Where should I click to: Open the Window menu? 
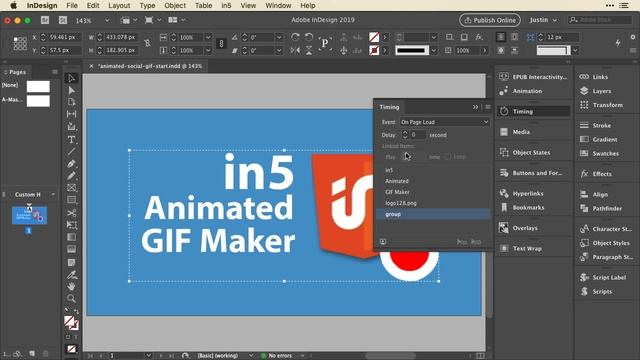click(x=278, y=6)
